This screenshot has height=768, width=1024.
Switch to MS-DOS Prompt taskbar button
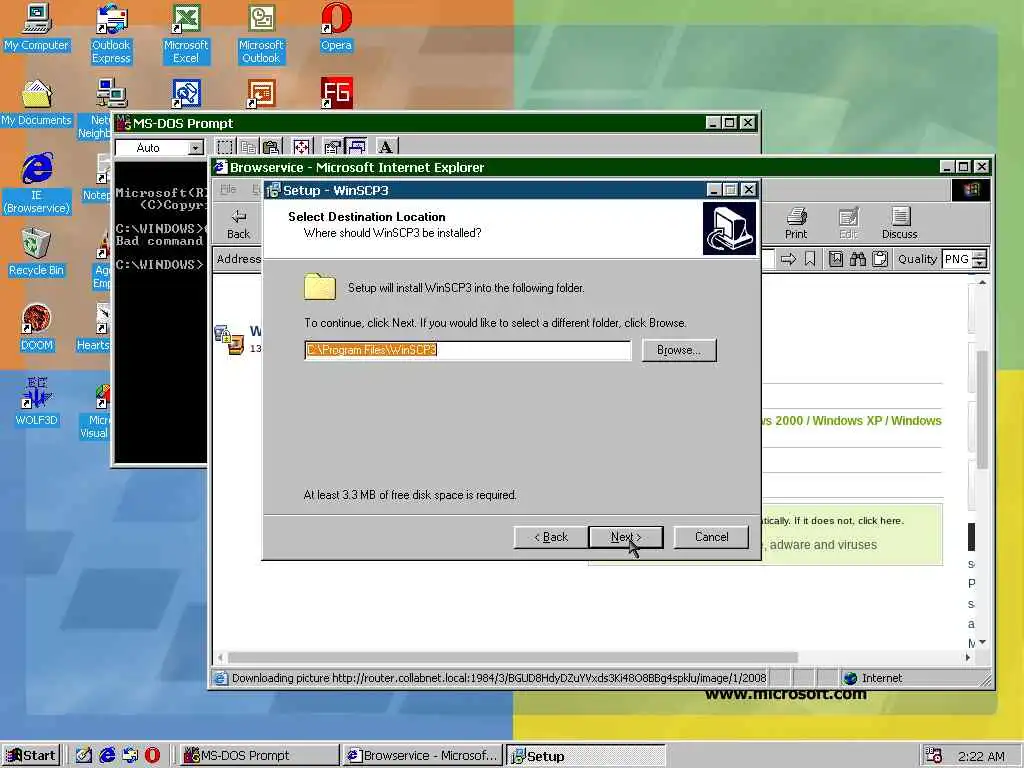click(x=259, y=756)
